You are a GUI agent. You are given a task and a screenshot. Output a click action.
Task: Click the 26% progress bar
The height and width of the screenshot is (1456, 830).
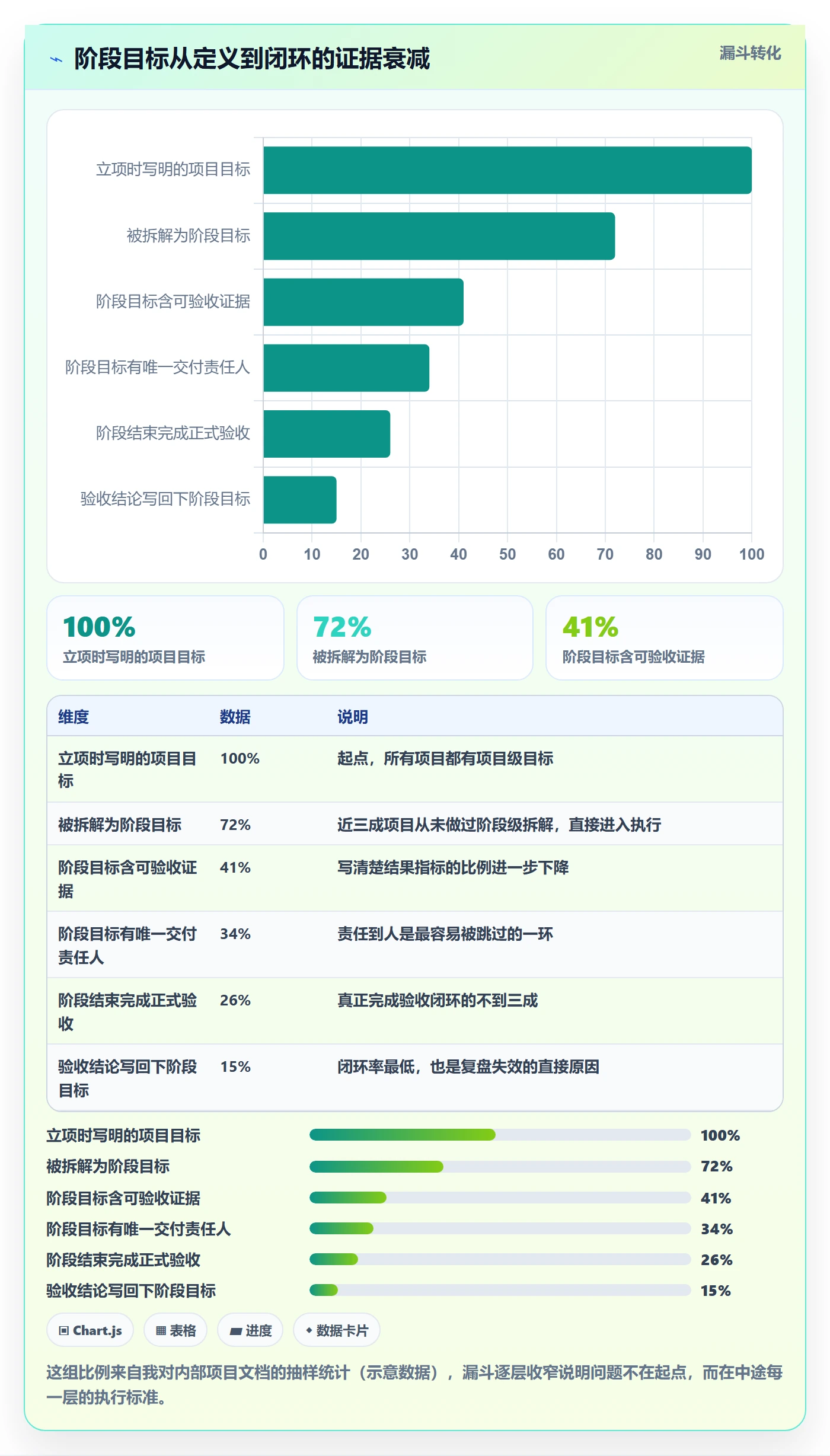tap(500, 1259)
